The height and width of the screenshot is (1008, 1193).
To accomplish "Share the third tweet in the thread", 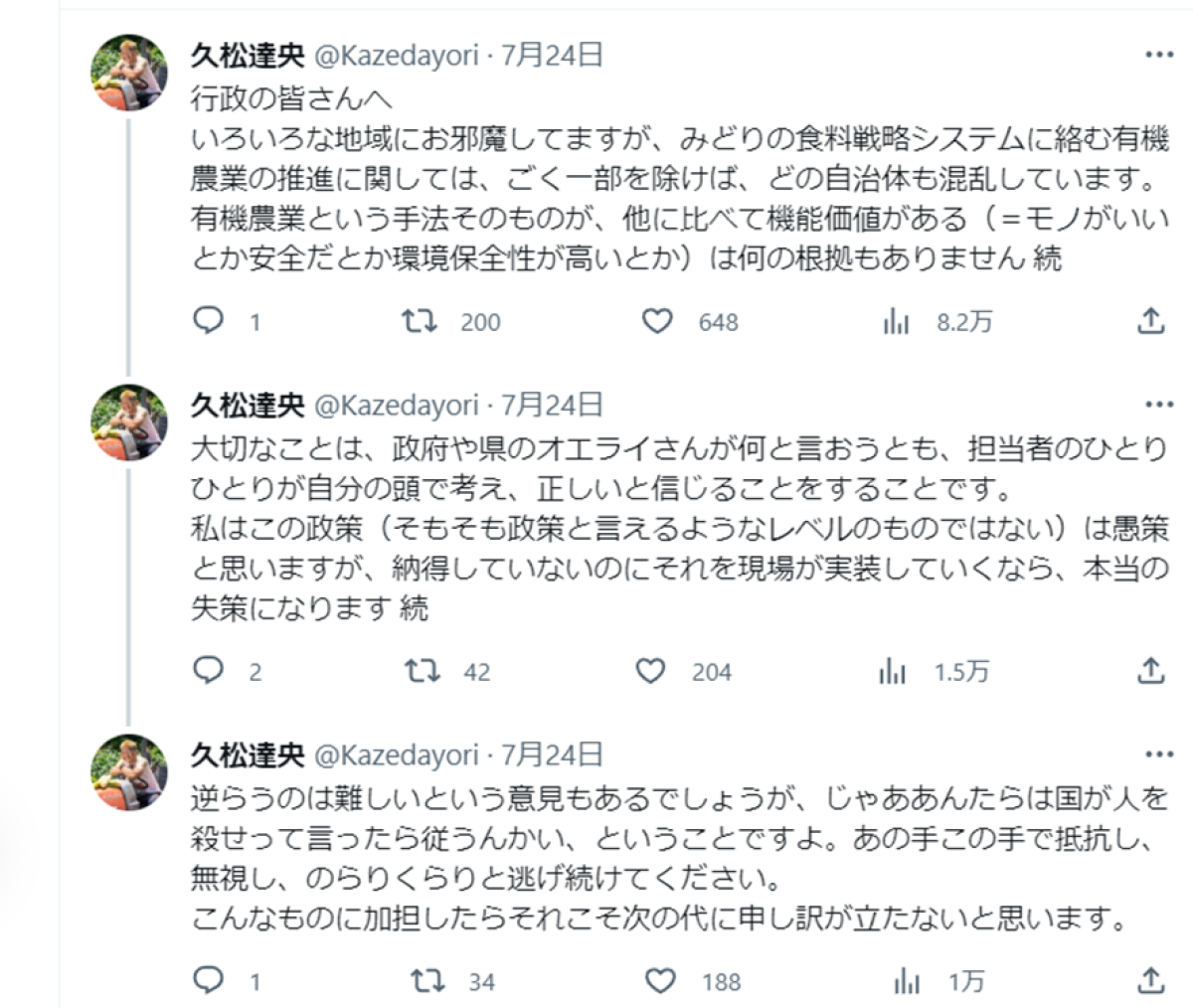I will tap(1149, 981).
